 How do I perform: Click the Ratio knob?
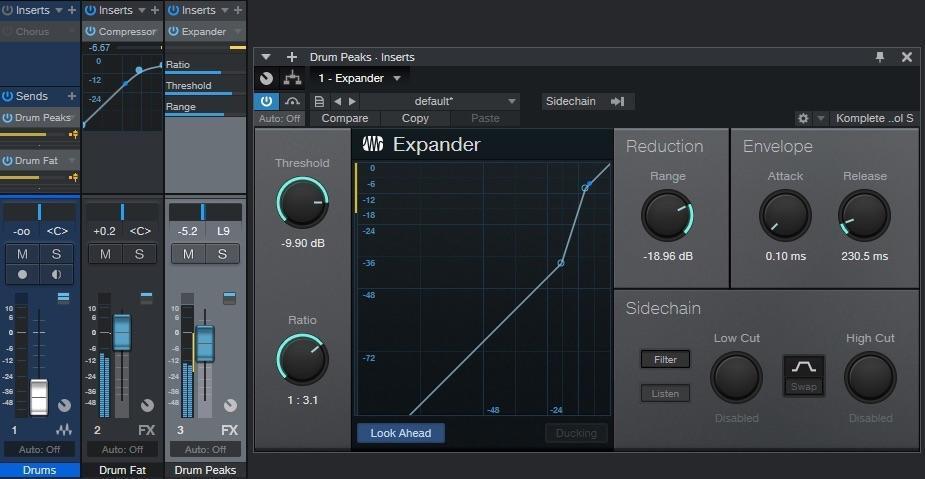click(x=302, y=359)
